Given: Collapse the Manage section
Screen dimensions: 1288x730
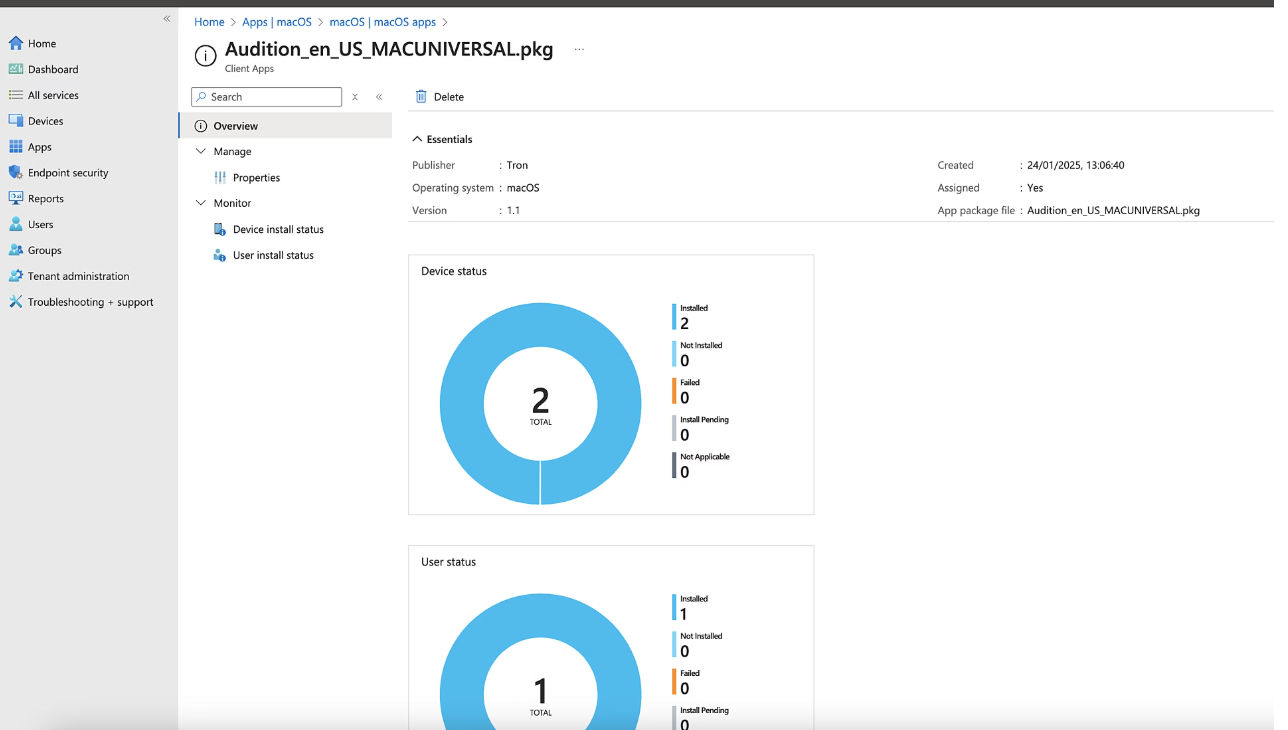Looking at the screenshot, I should [200, 151].
